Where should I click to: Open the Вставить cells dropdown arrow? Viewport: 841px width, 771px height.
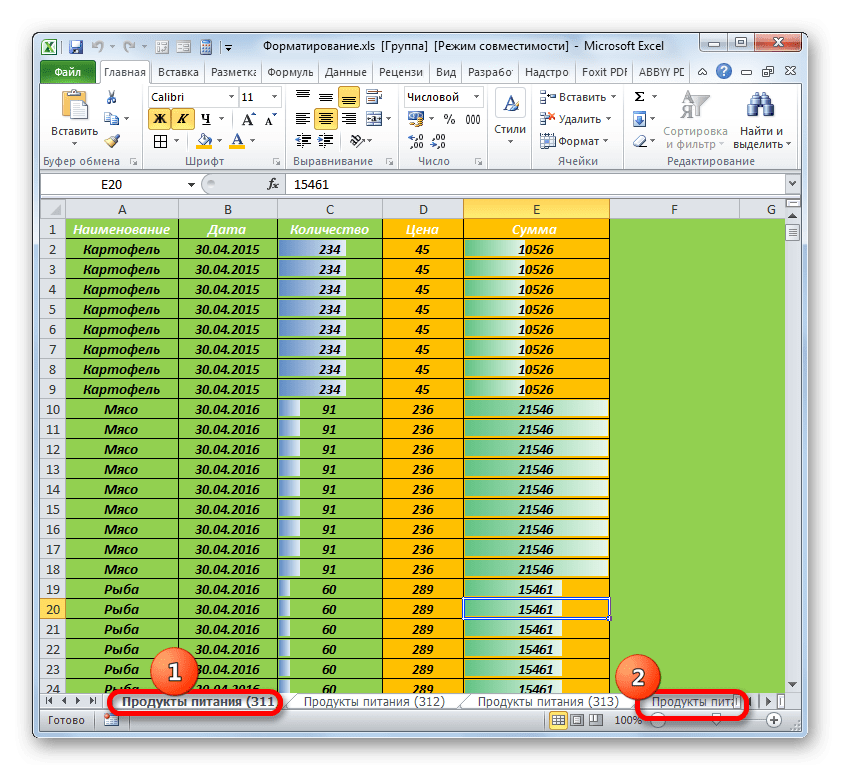(x=614, y=97)
